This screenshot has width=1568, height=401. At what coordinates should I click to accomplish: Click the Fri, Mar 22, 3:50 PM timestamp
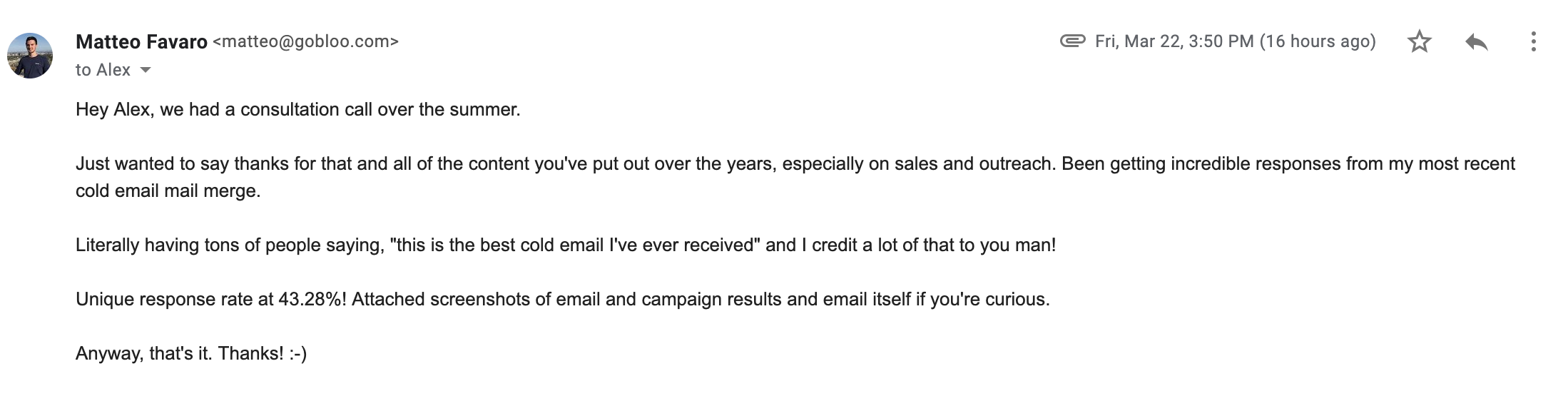pyautogui.click(x=1174, y=41)
